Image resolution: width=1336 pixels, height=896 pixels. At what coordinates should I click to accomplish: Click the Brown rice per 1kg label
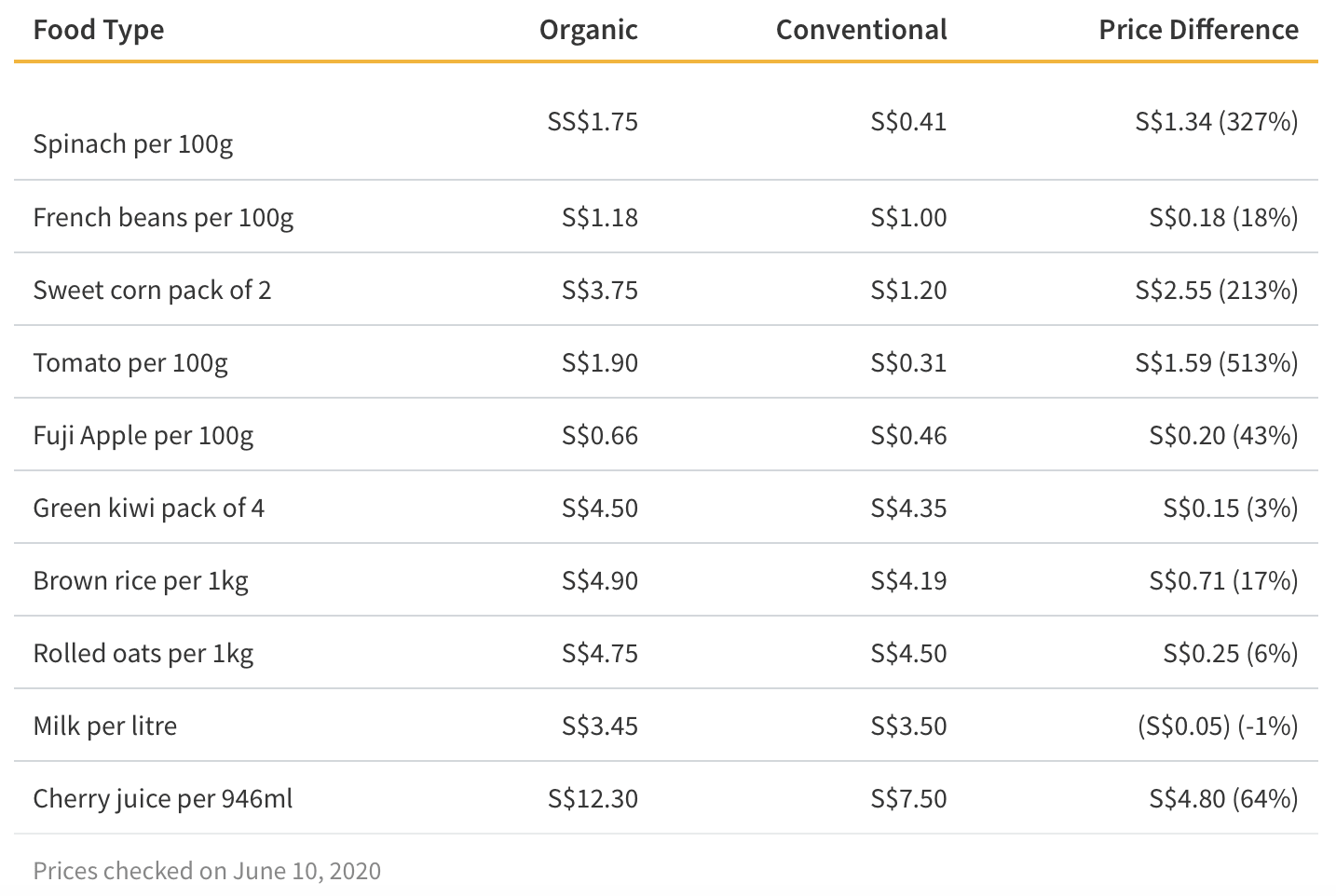[141, 580]
